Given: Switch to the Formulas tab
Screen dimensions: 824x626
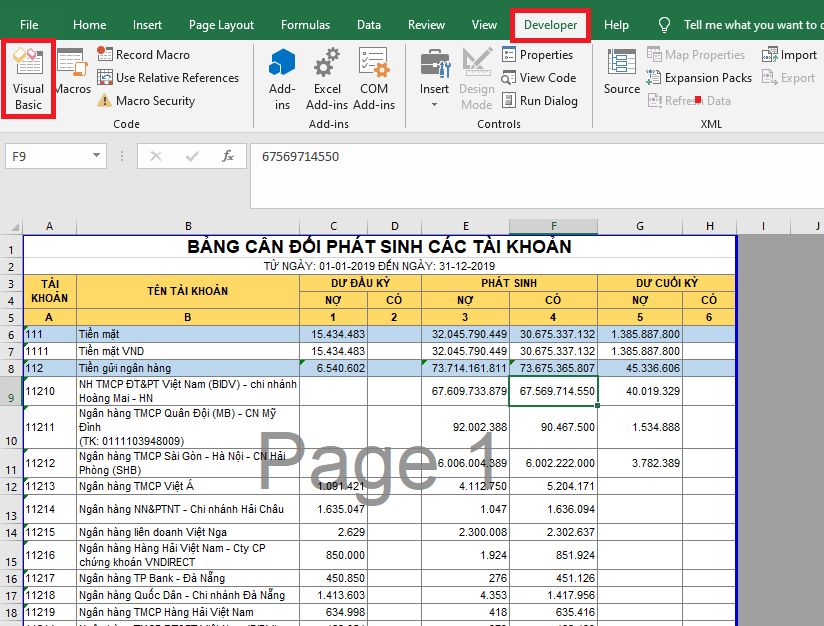Looking at the screenshot, I should click(305, 25).
